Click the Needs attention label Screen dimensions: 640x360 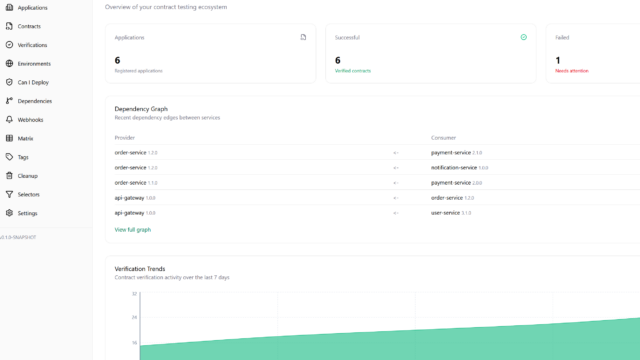point(572,71)
